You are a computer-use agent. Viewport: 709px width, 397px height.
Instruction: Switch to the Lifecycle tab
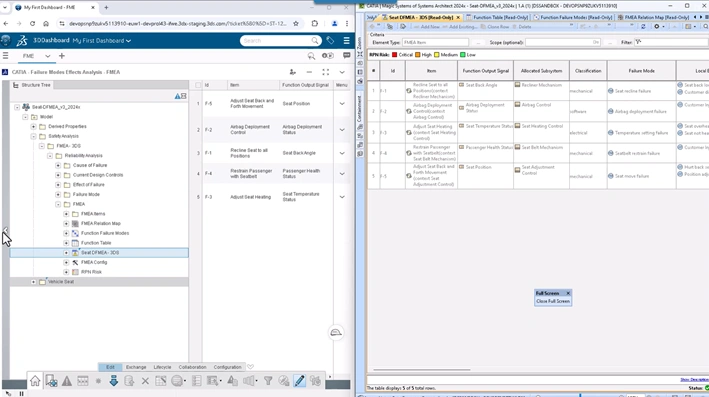pos(162,367)
